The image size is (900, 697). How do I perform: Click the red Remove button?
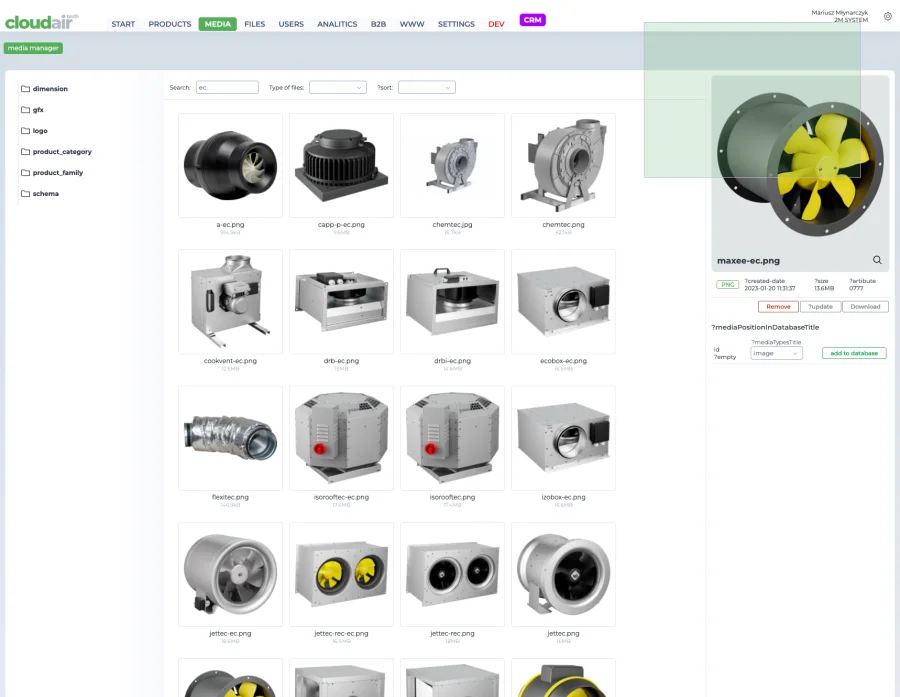click(x=778, y=307)
